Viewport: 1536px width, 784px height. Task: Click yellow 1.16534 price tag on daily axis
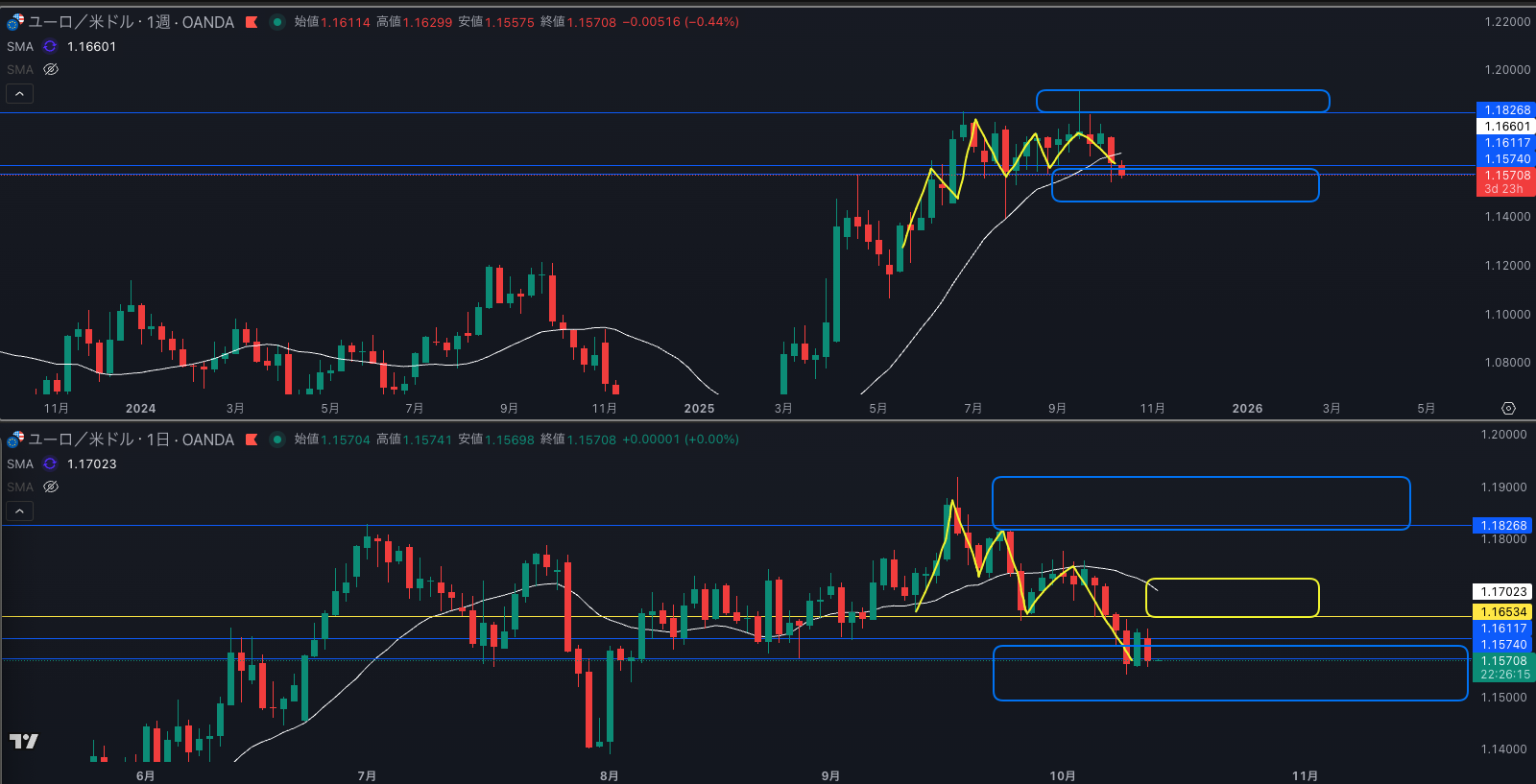click(1503, 612)
